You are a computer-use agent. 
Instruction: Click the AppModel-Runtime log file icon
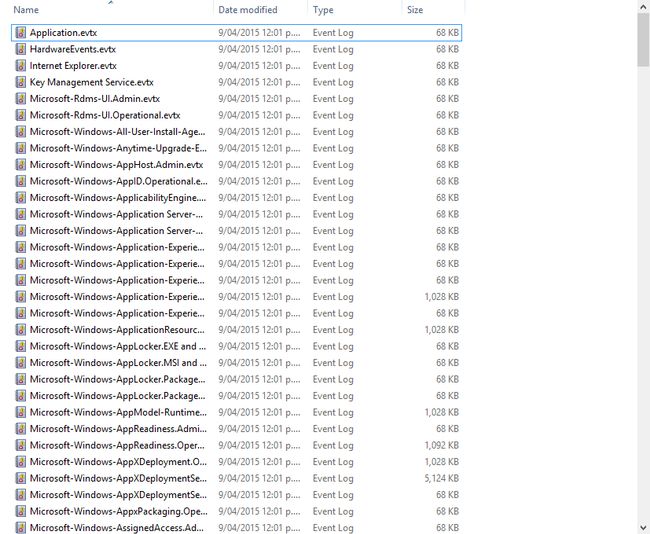(x=21, y=413)
